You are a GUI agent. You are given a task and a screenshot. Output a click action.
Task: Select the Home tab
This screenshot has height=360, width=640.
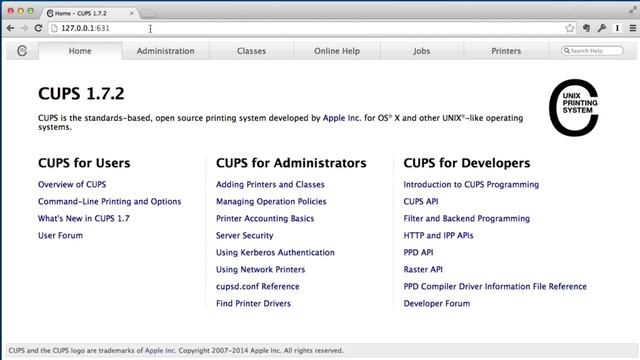click(x=80, y=51)
